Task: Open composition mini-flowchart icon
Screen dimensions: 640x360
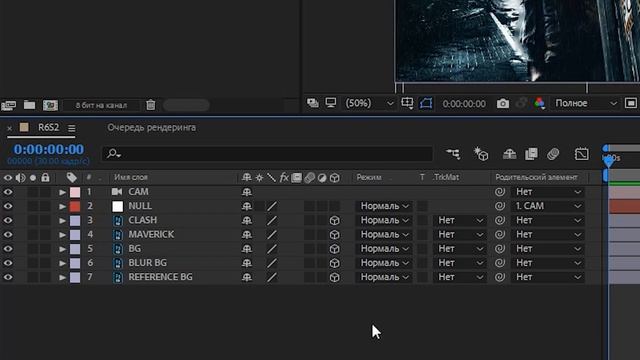Action: [x=453, y=154]
